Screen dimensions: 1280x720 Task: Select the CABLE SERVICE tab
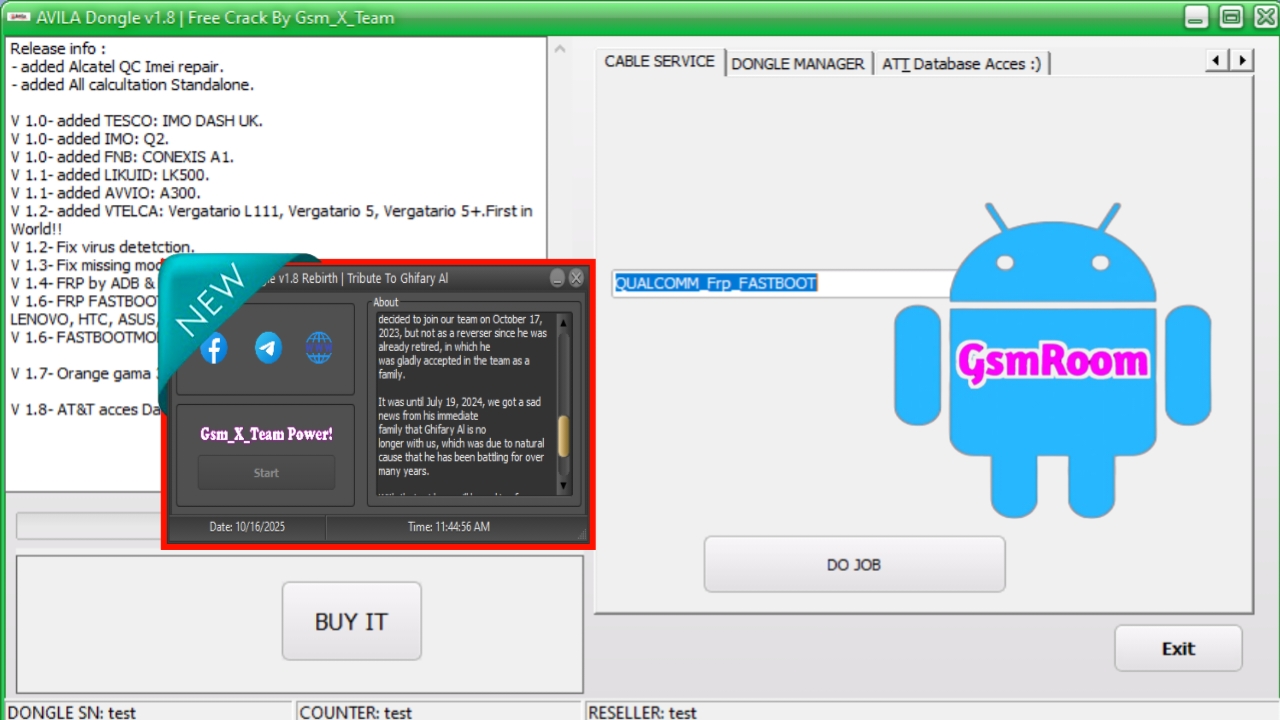659,61
